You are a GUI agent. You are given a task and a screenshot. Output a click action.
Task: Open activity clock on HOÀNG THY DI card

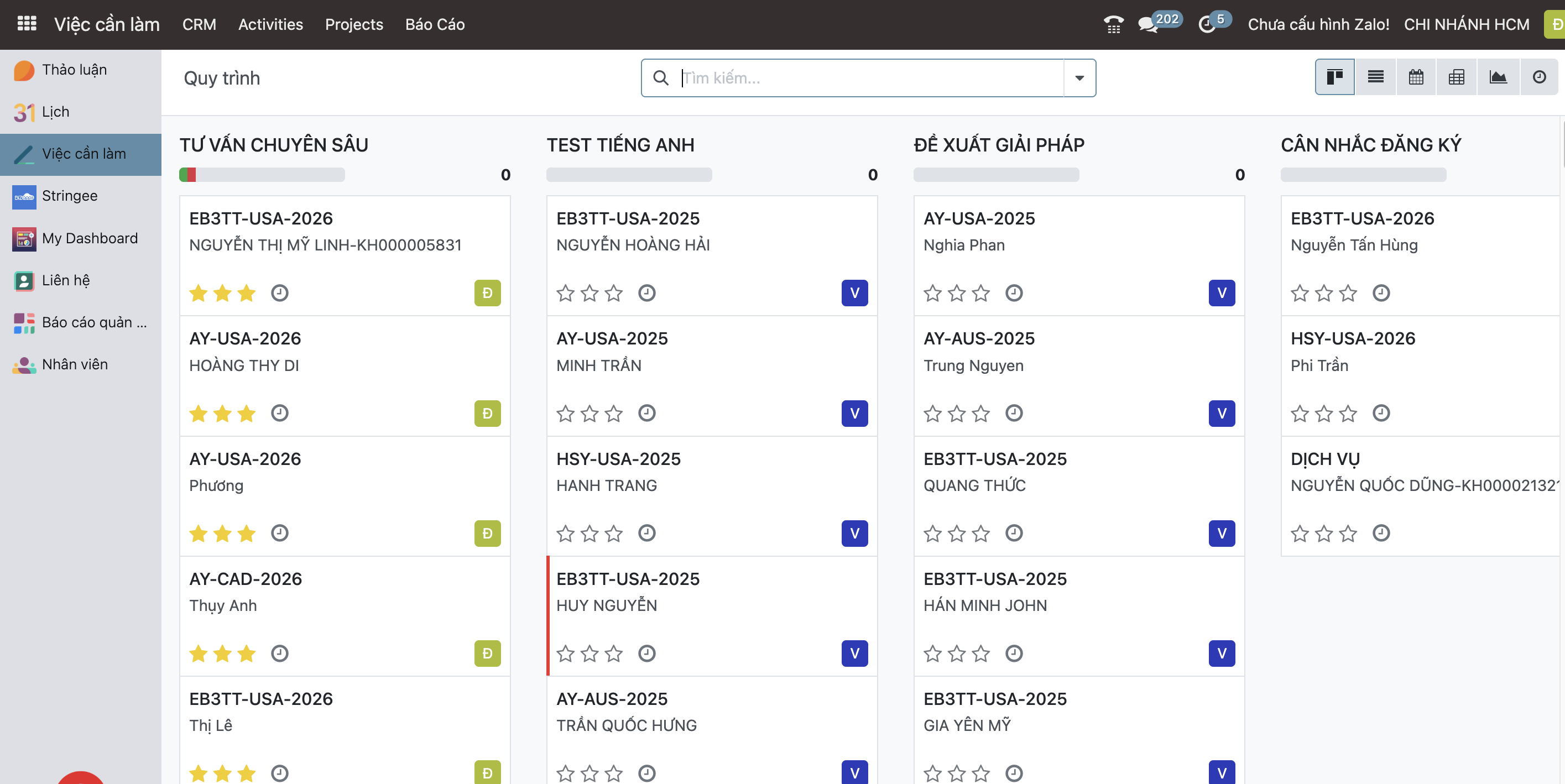[279, 414]
